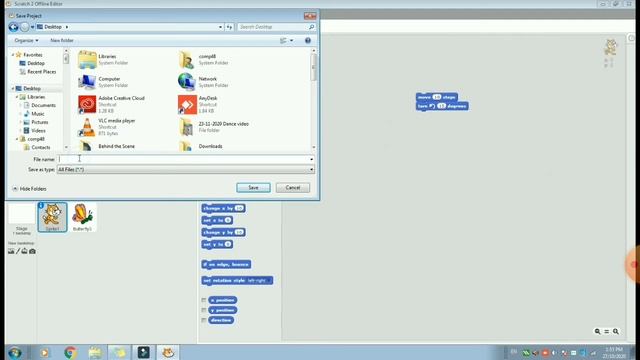This screenshot has height=360, width=640.
Task: Open the recent locations dropdown beside navigation arrows
Action: click(32, 27)
